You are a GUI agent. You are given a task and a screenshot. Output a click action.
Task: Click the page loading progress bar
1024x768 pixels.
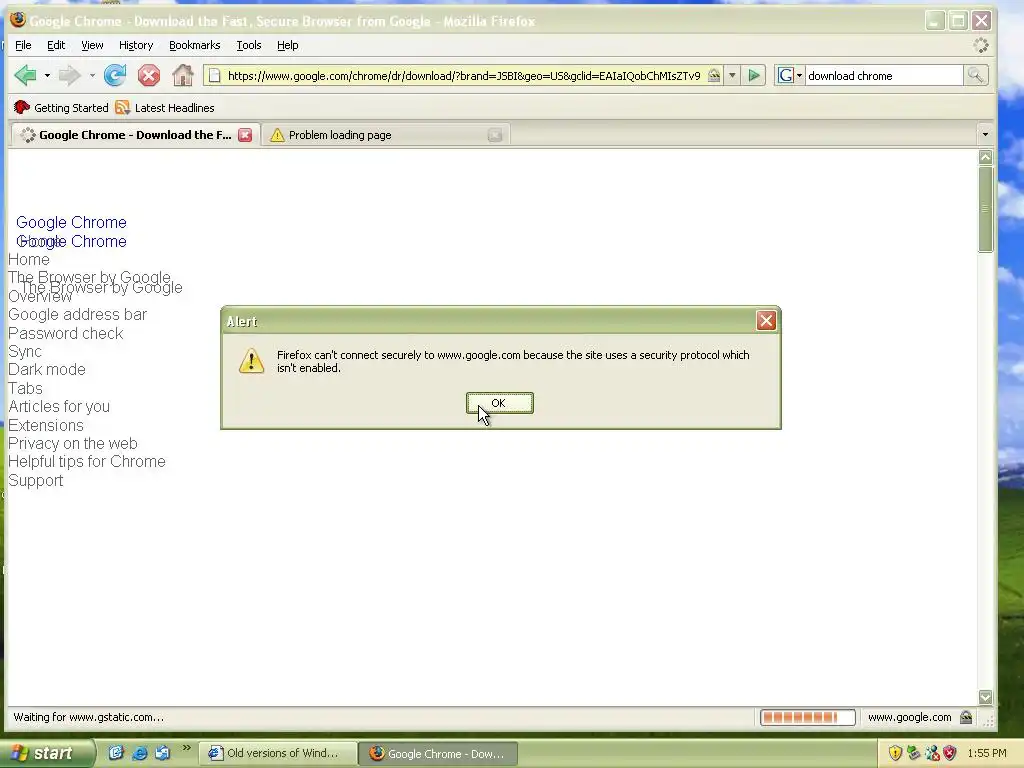click(808, 718)
